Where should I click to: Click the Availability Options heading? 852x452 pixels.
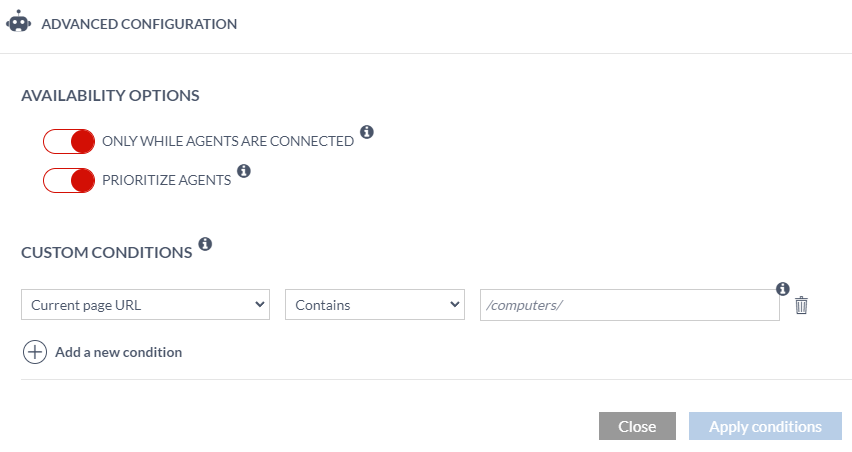pyautogui.click(x=110, y=96)
